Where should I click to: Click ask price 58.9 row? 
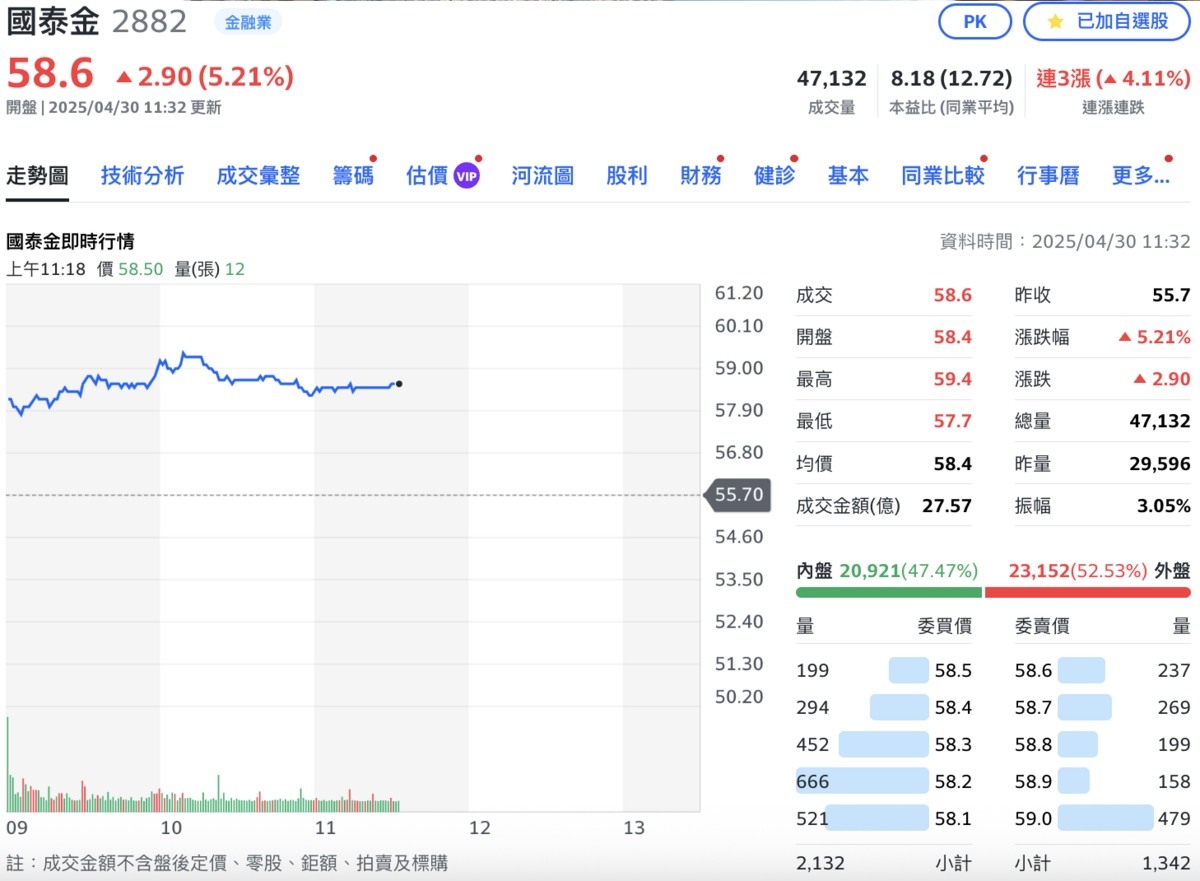click(x=1103, y=781)
